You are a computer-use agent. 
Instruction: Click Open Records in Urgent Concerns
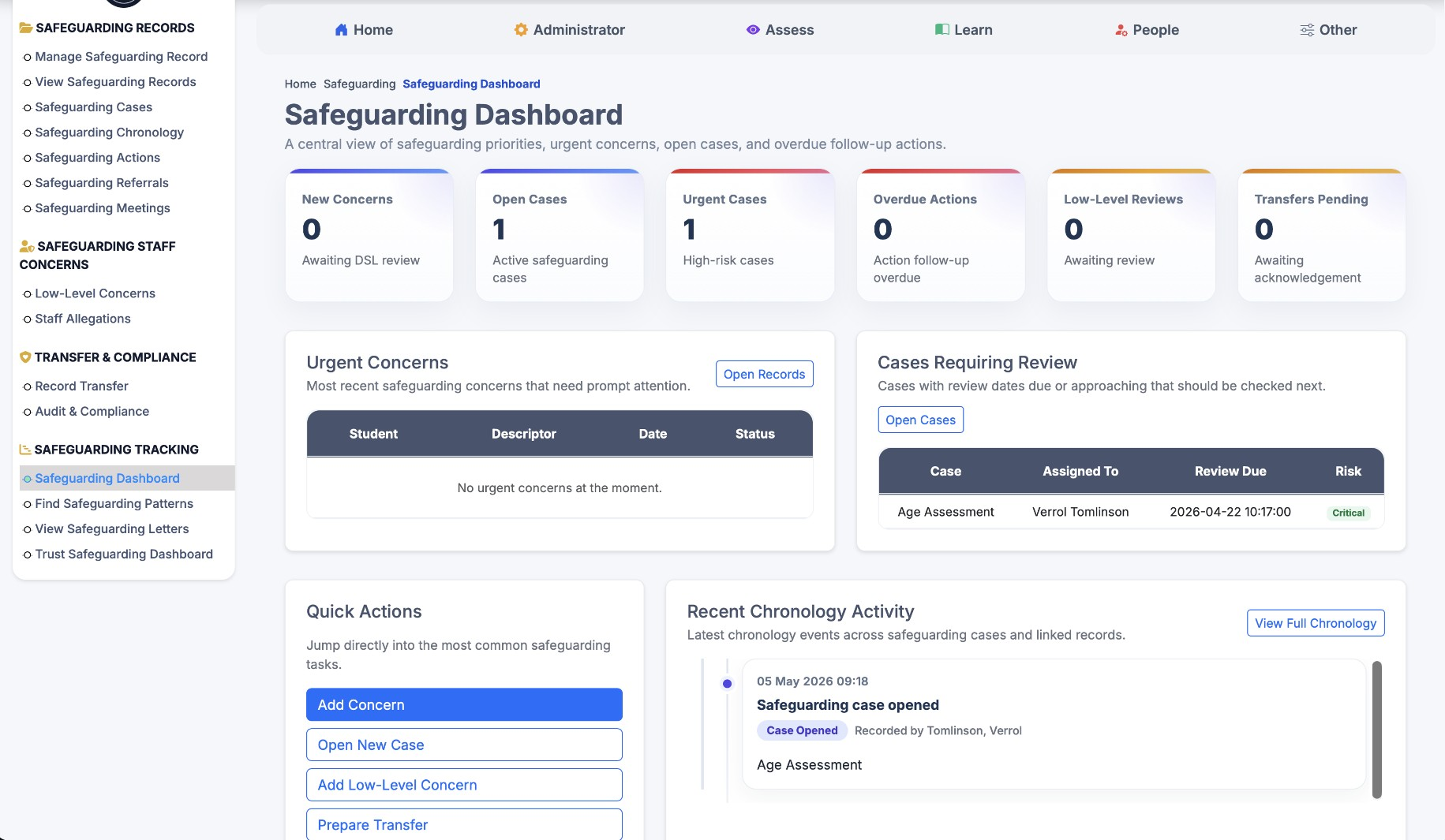click(764, 374)
